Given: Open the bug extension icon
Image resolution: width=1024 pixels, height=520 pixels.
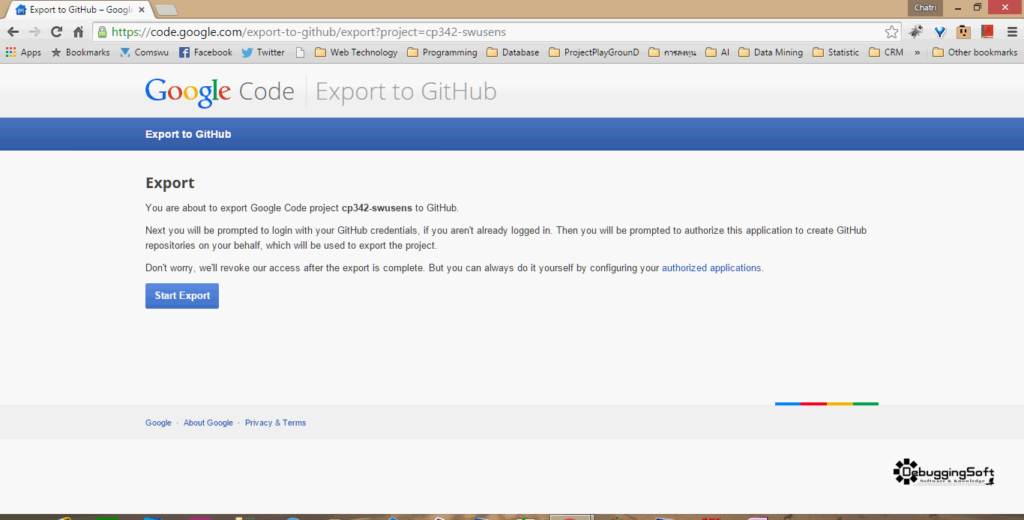Looking at the screenshot, I should coord(916,31).
